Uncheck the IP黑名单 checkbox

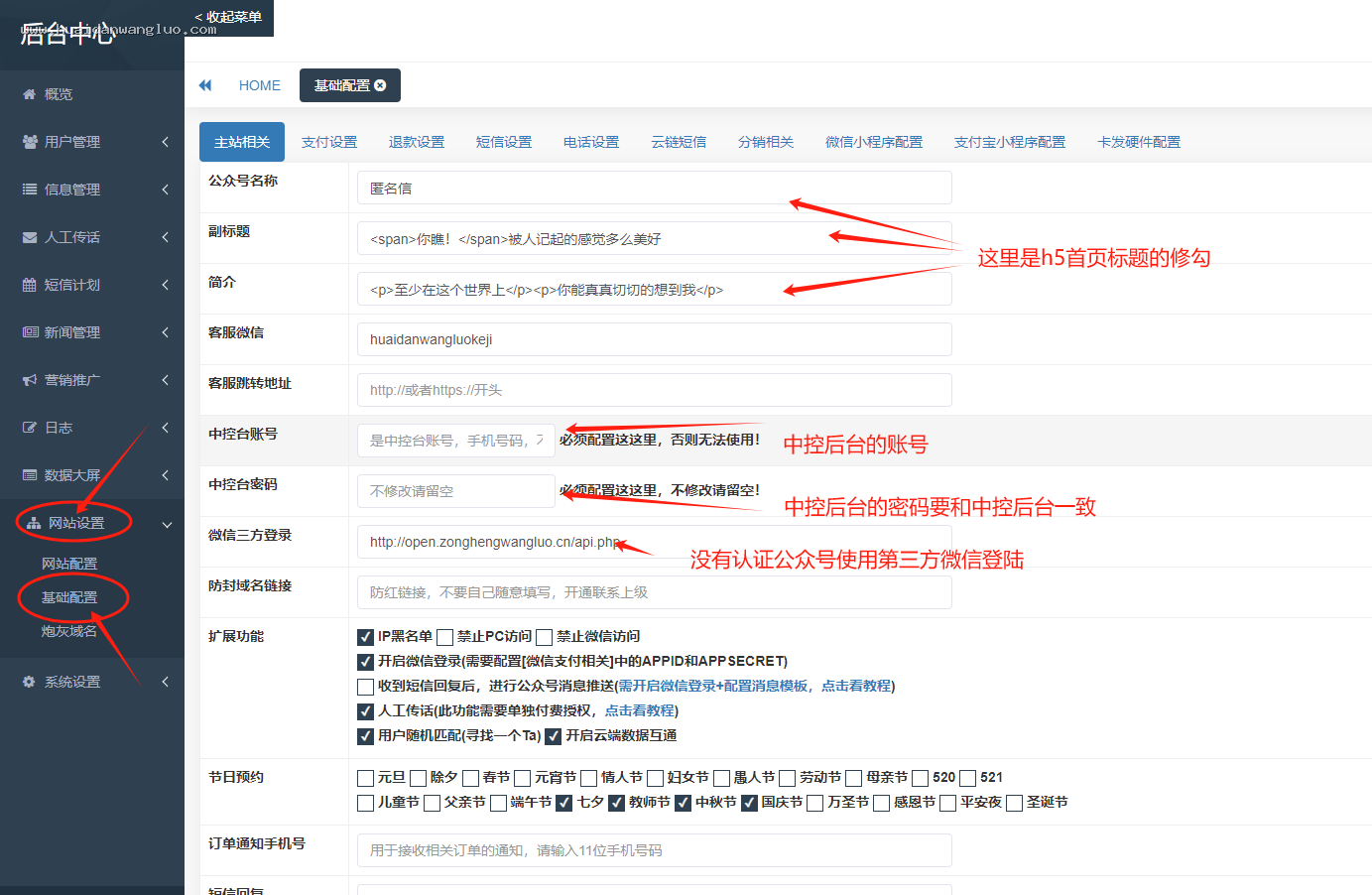[365, 637]
